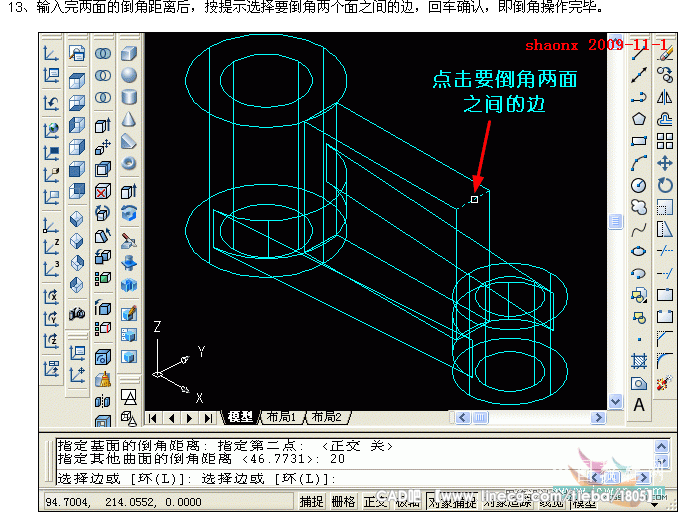The height and width of the screenshot is (513, 682).
Task: Select the Sphere solid tool
Action: tap(129, 75)
